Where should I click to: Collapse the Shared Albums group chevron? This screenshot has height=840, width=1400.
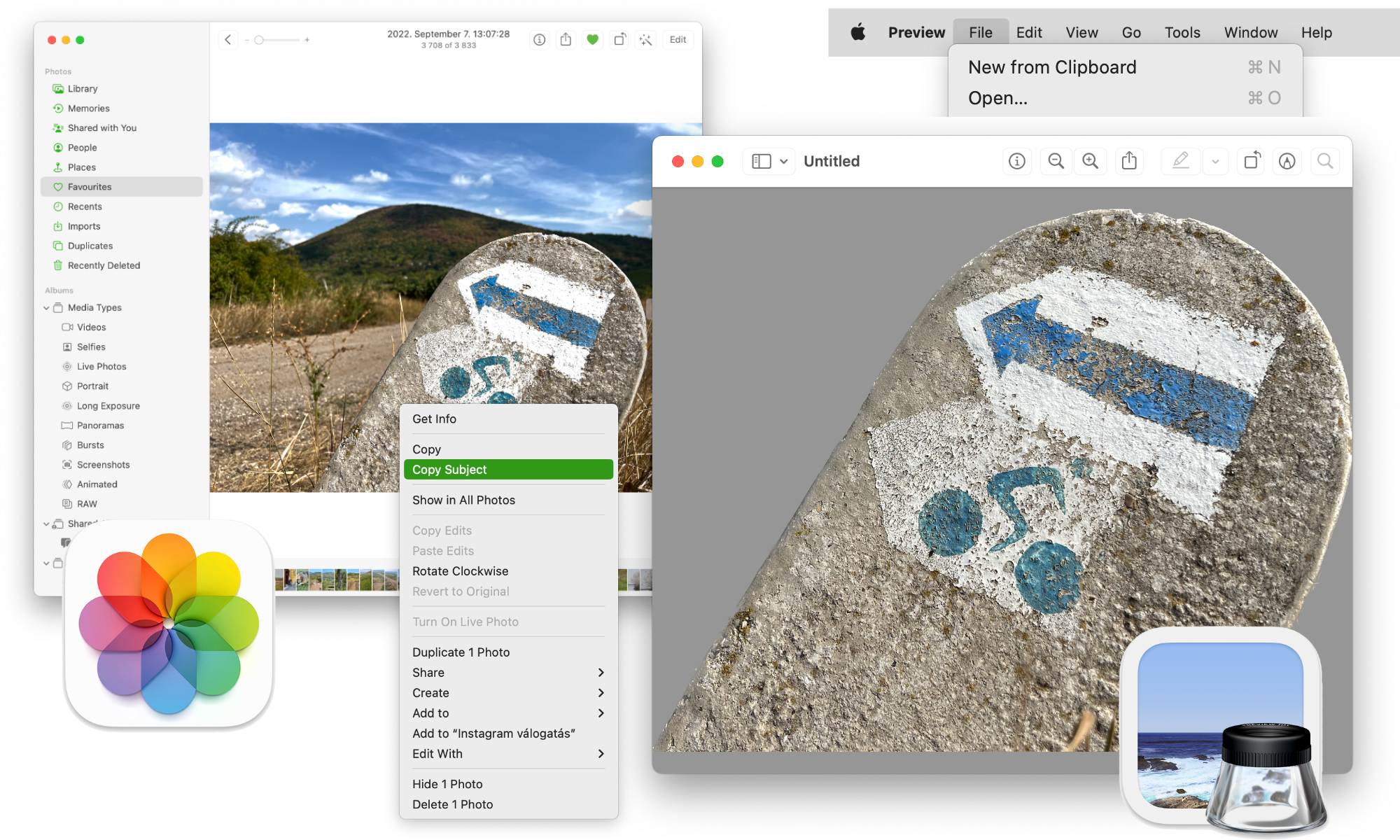coord(46,524)
